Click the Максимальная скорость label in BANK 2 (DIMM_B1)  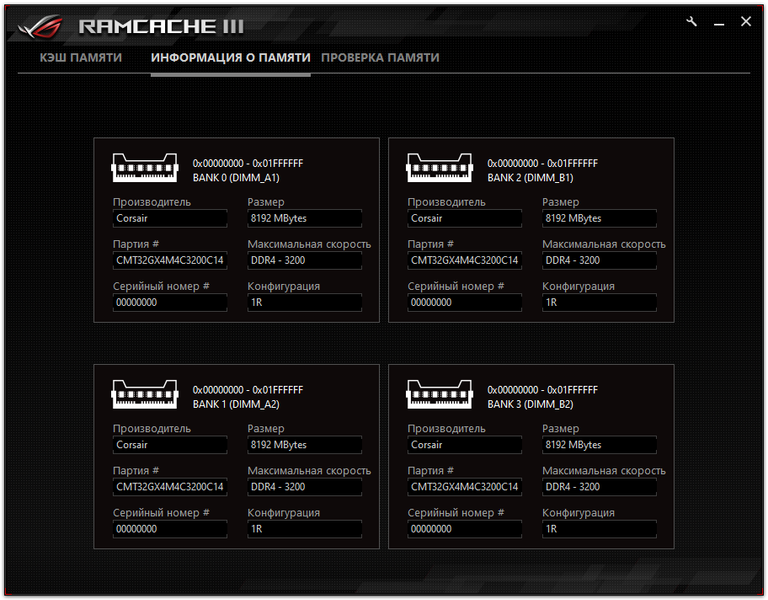(x=604, y=244)
